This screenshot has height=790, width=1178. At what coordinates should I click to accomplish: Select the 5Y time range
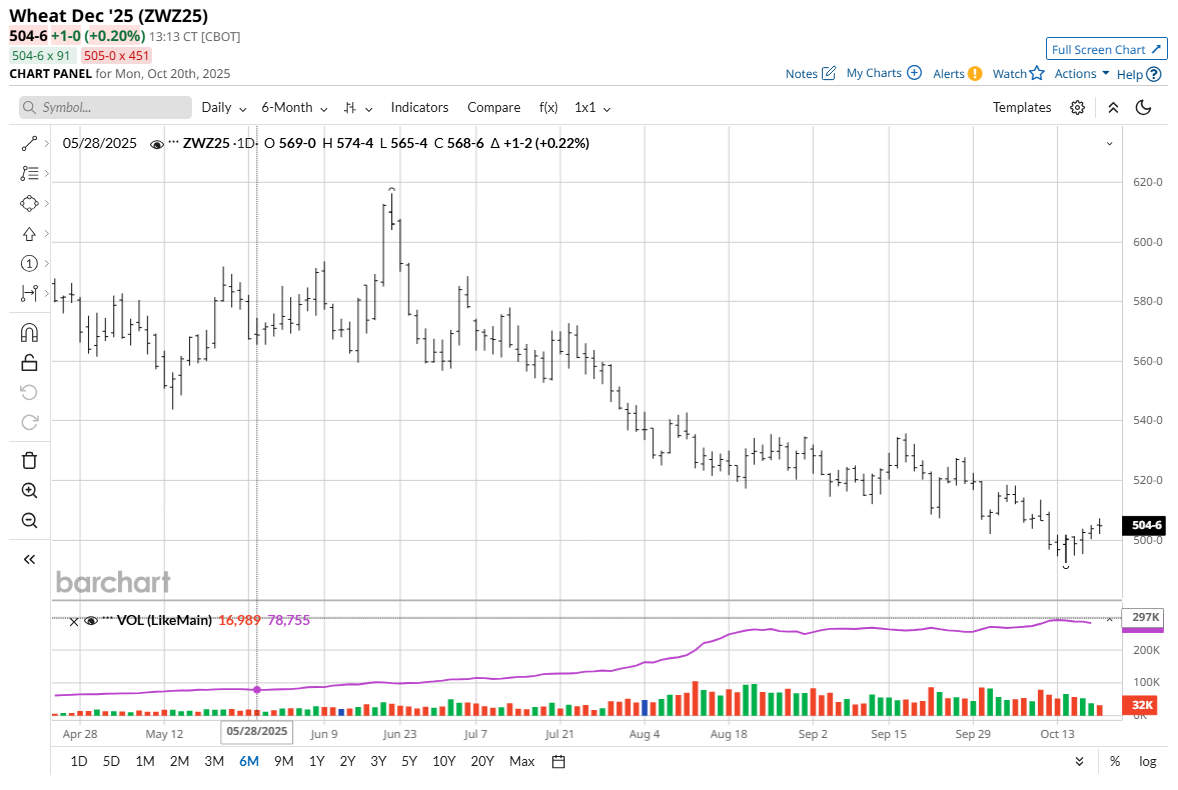[x=409, y=761]
